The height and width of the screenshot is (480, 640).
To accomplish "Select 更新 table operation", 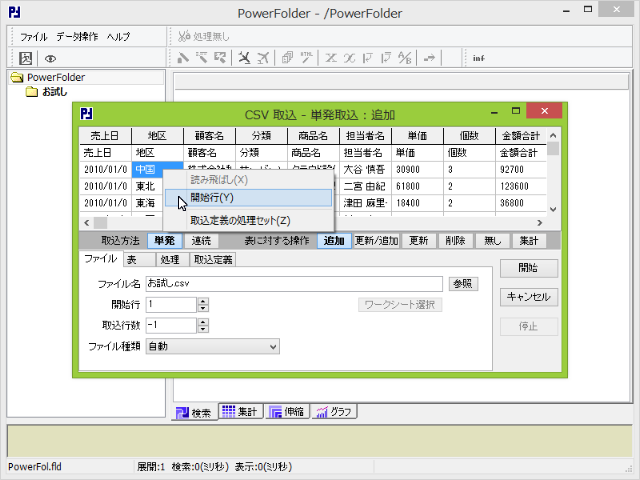I will point(419,241).
